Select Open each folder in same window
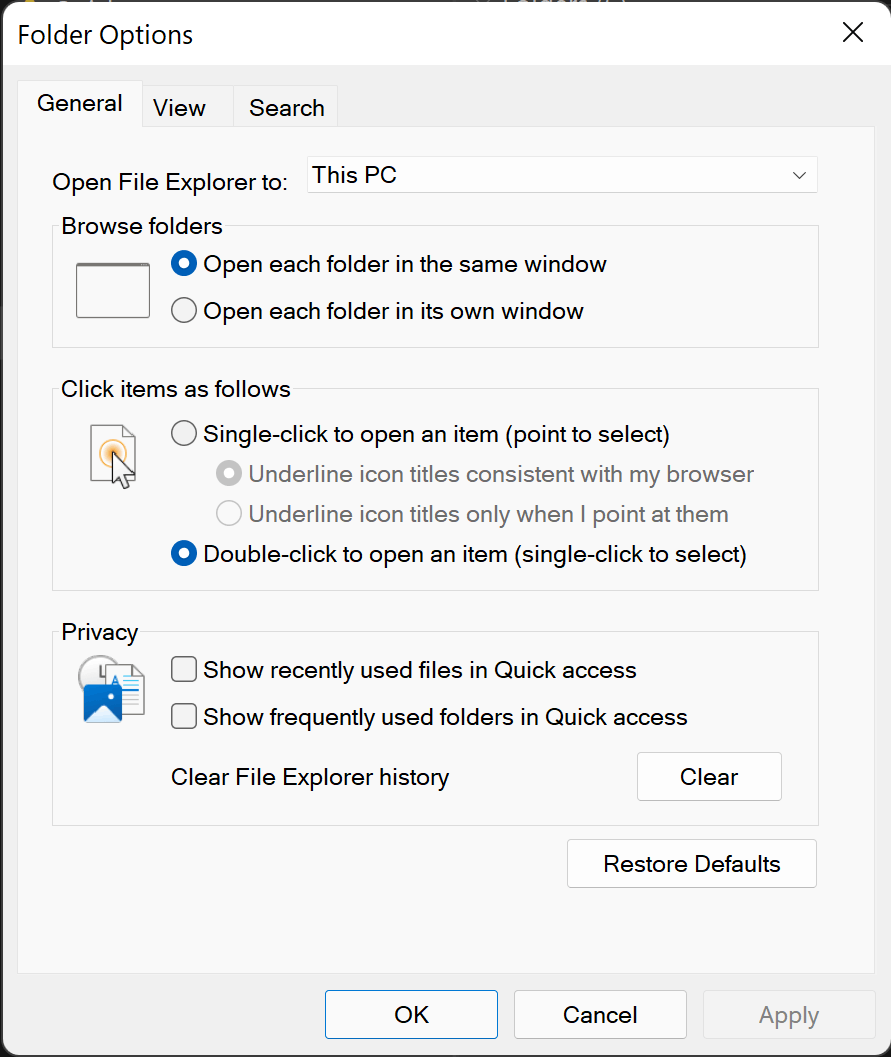Screen dimensions: 891x1057 point(184,265)
